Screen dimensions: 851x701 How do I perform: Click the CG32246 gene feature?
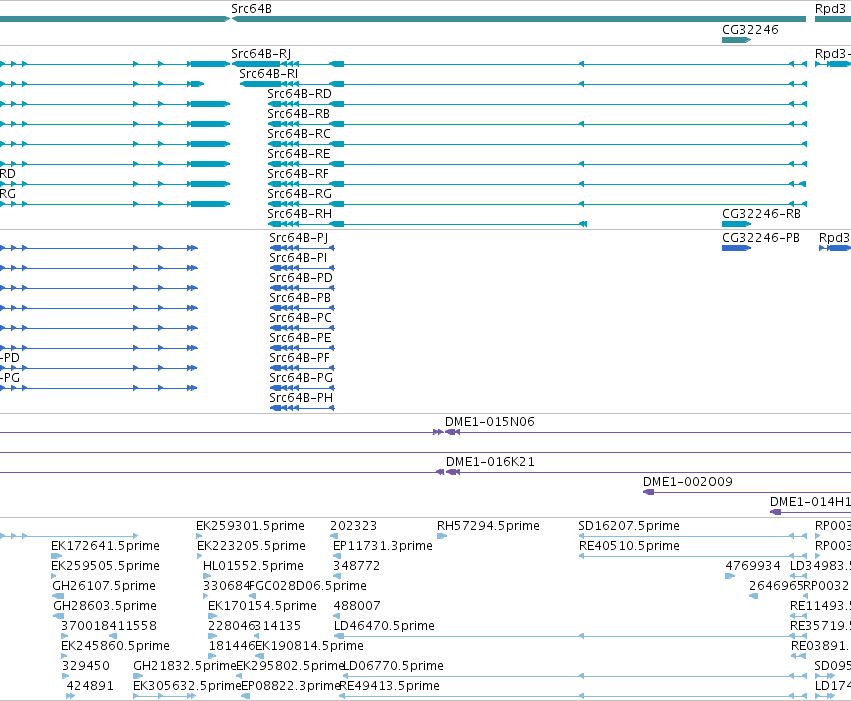(x=736, y=40)
